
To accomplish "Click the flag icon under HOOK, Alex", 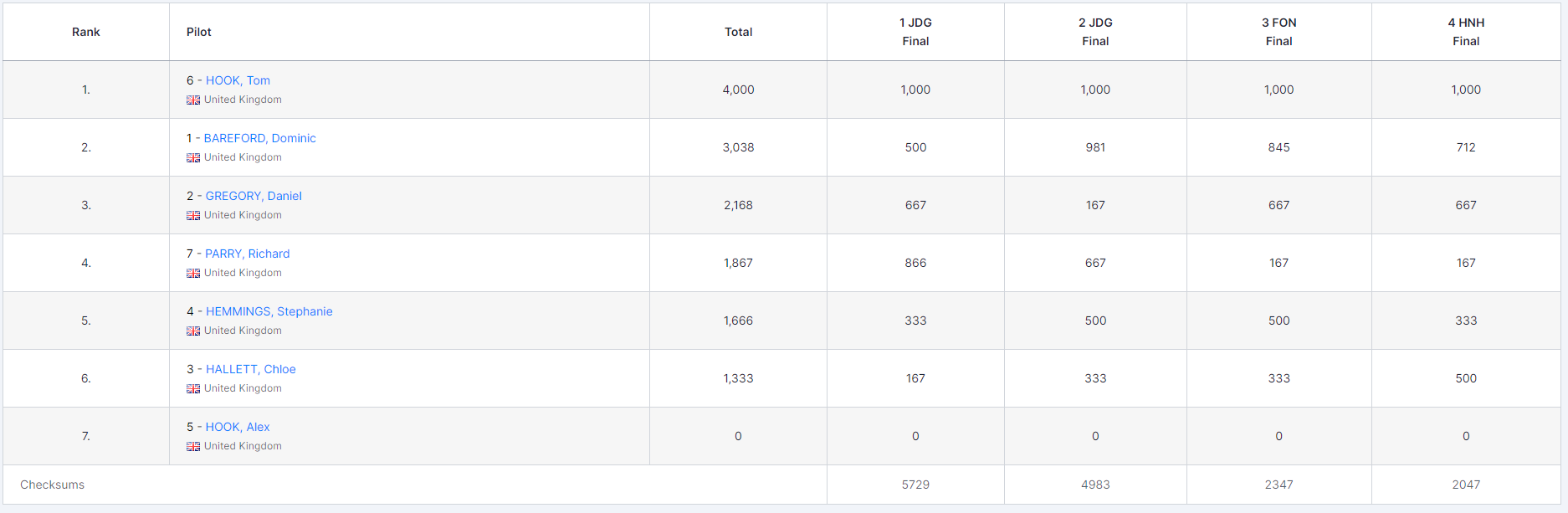I will pos(193,447).
